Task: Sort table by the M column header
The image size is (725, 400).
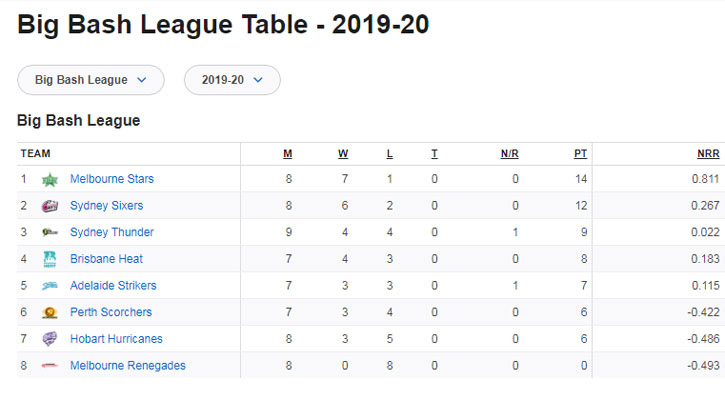Action: pyautogui.click(x=288, y=154)
